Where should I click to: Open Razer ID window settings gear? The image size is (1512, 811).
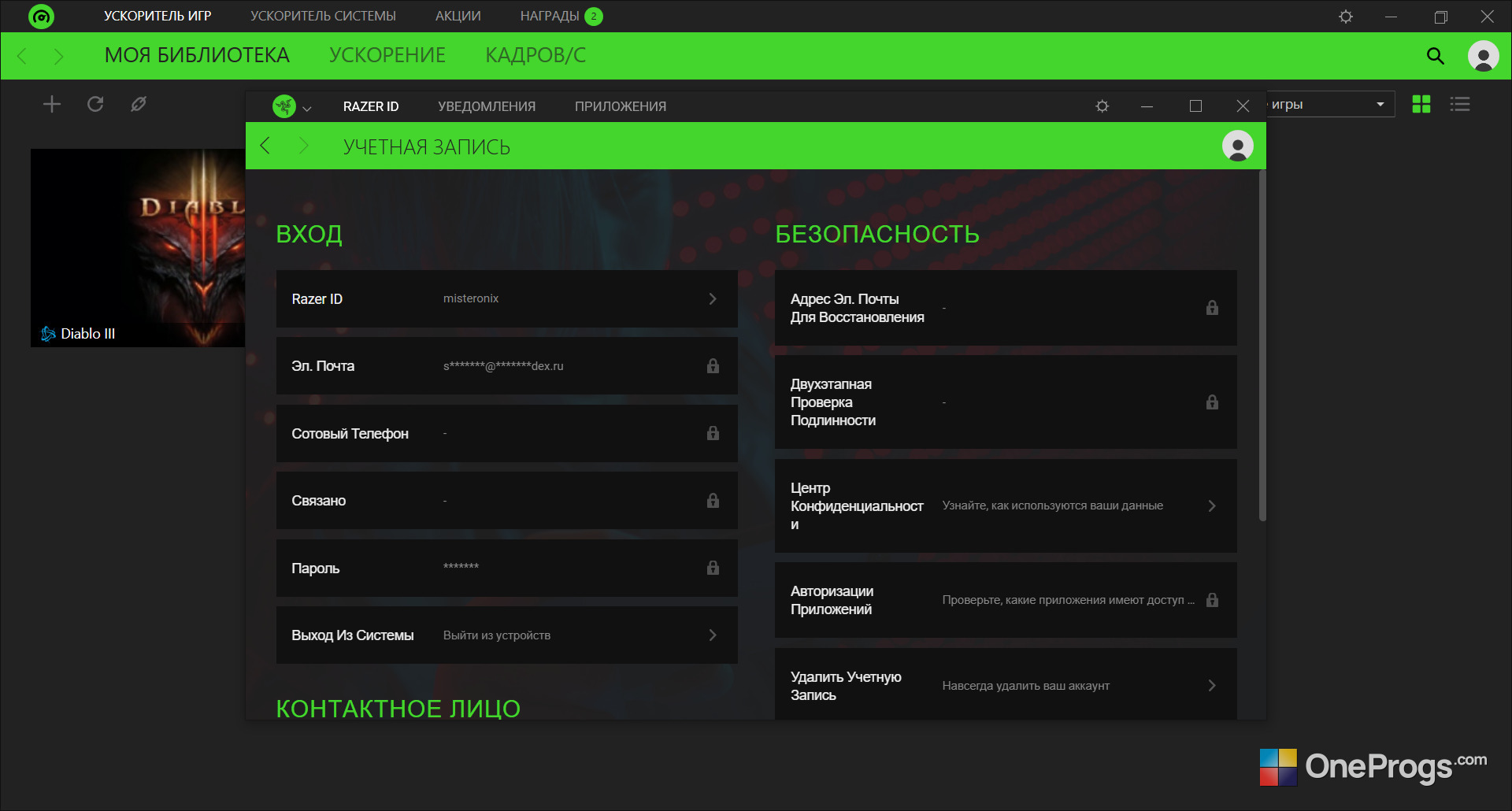pos(1102,106)
